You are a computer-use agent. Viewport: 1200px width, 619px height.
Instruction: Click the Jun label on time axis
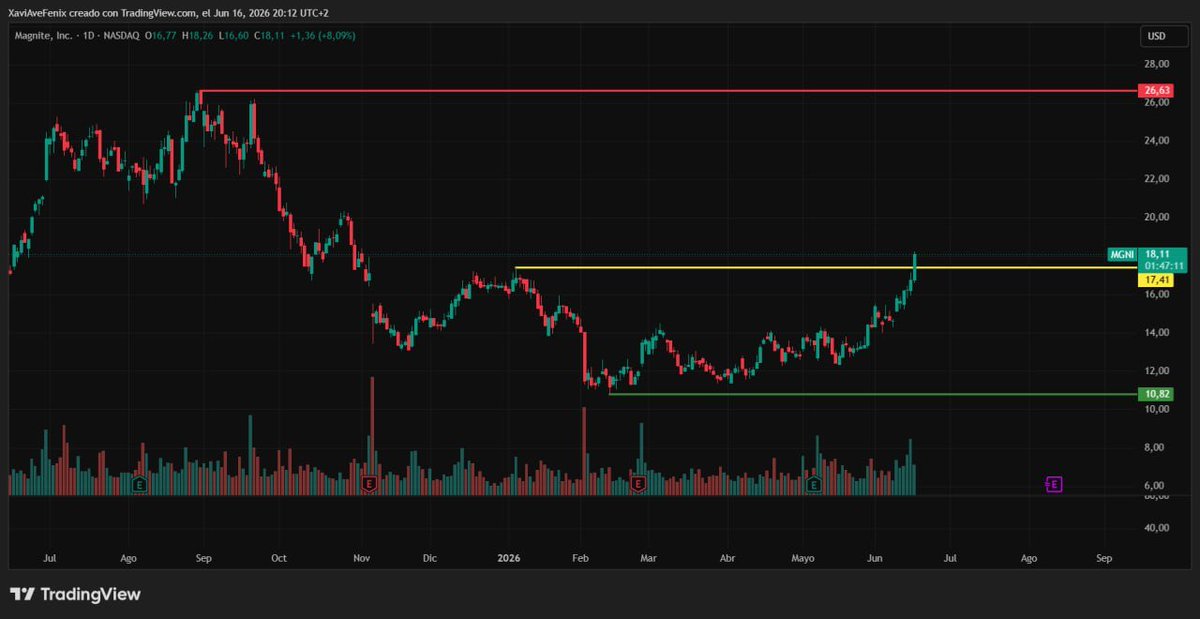coord(875,559)
